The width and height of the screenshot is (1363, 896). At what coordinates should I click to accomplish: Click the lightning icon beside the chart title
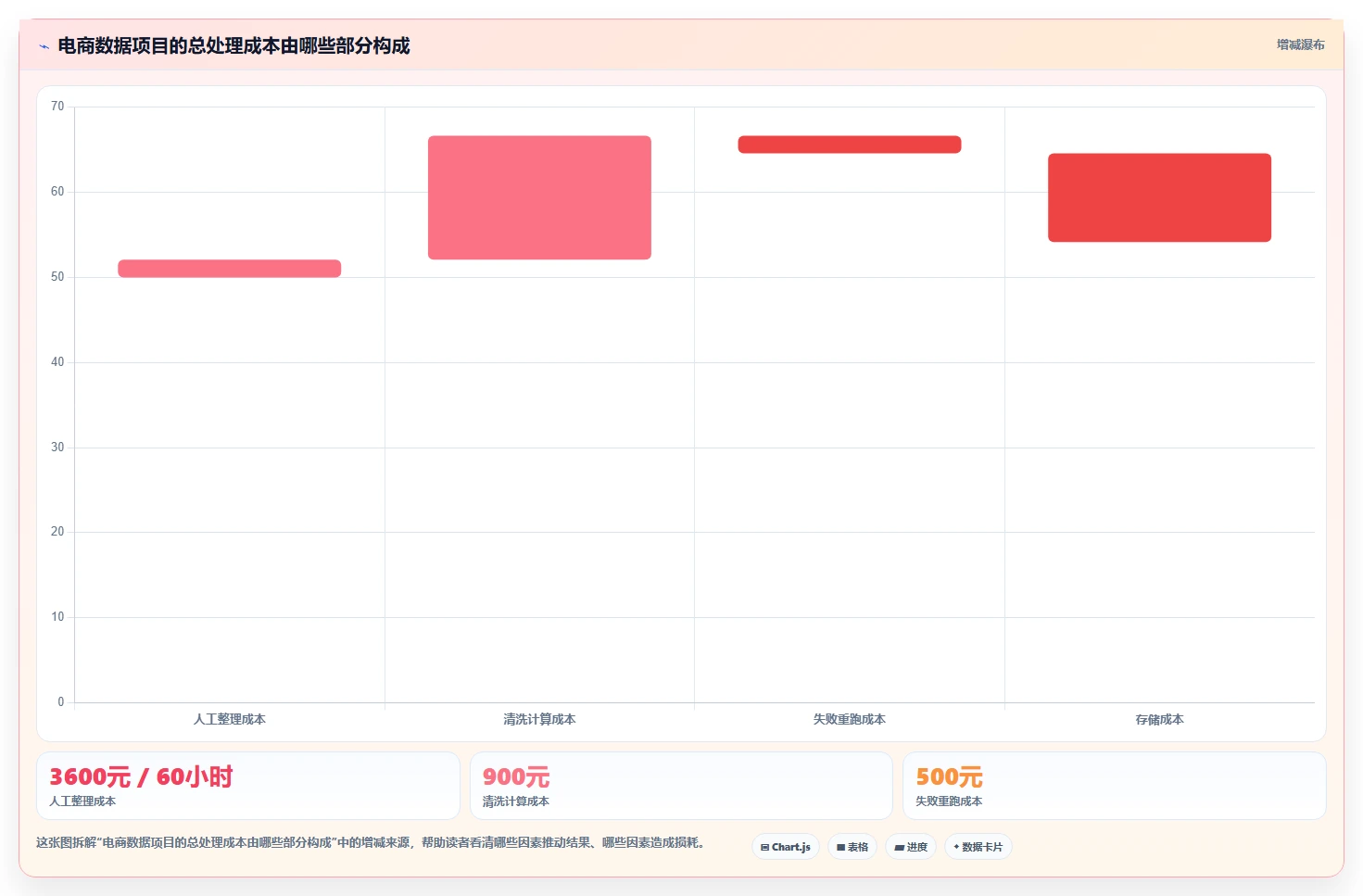tap(44, 46)
